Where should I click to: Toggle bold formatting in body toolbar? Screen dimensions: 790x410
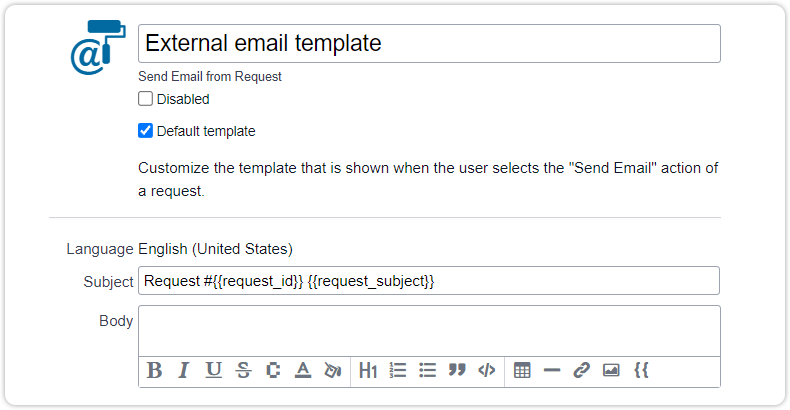[x=155, y=370]
